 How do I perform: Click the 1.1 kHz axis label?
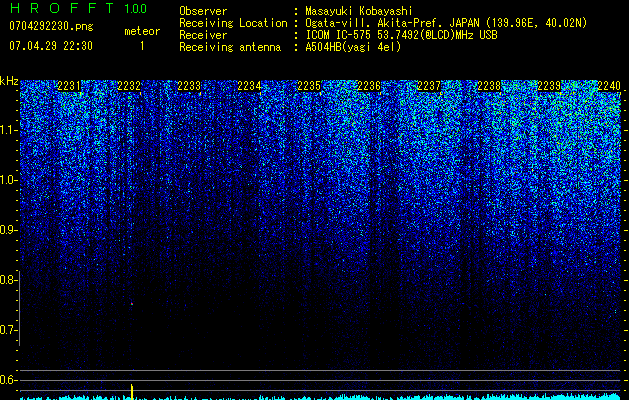pos(8,130)
